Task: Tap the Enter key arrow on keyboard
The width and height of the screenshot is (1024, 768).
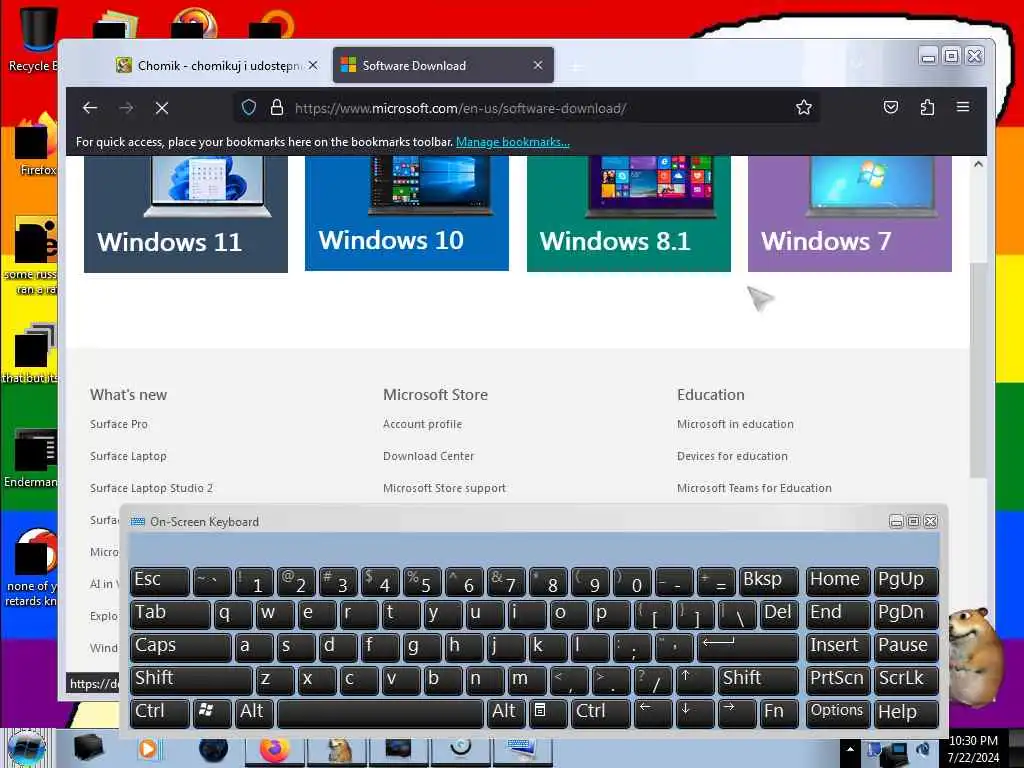Action: coord(748,647)
